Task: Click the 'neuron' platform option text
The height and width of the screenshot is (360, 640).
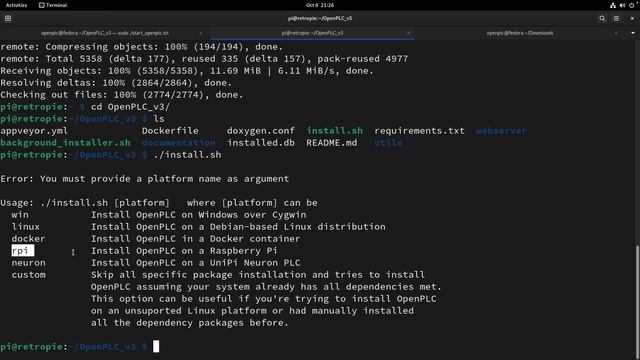Action: [x=29, y=262]
